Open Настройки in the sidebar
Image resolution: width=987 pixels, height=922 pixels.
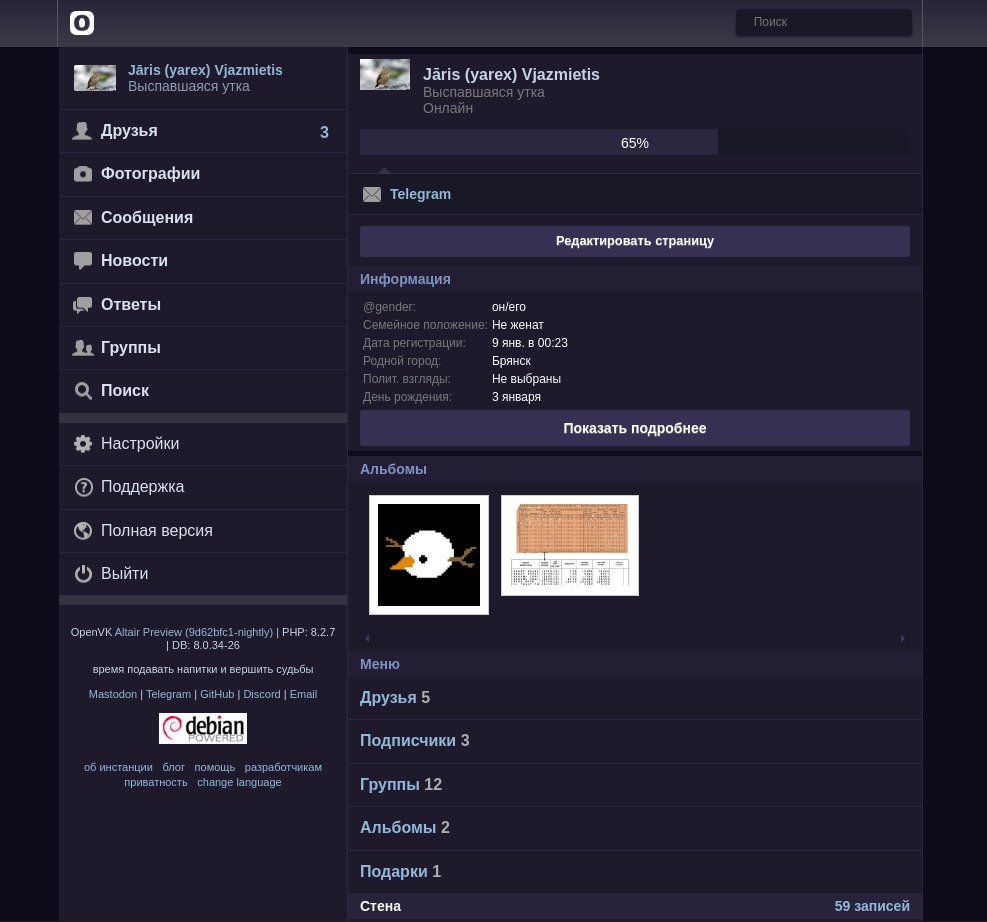point(203,444)
